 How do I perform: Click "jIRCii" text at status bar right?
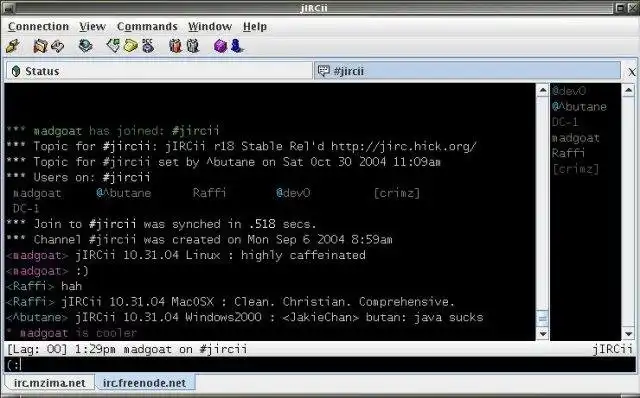pyautogui.click(x=612, y=349)
